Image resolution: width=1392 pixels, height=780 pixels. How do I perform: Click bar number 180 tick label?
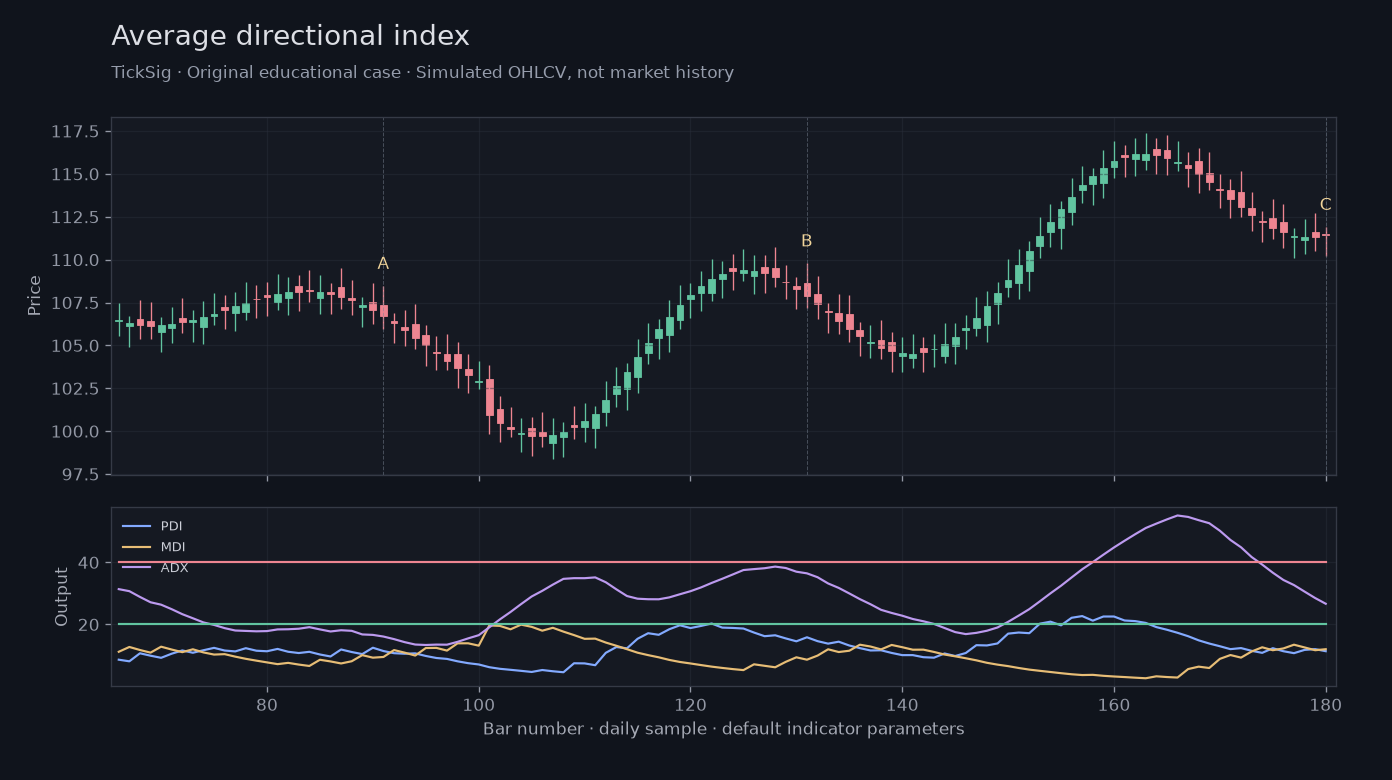coord(1325,704)
